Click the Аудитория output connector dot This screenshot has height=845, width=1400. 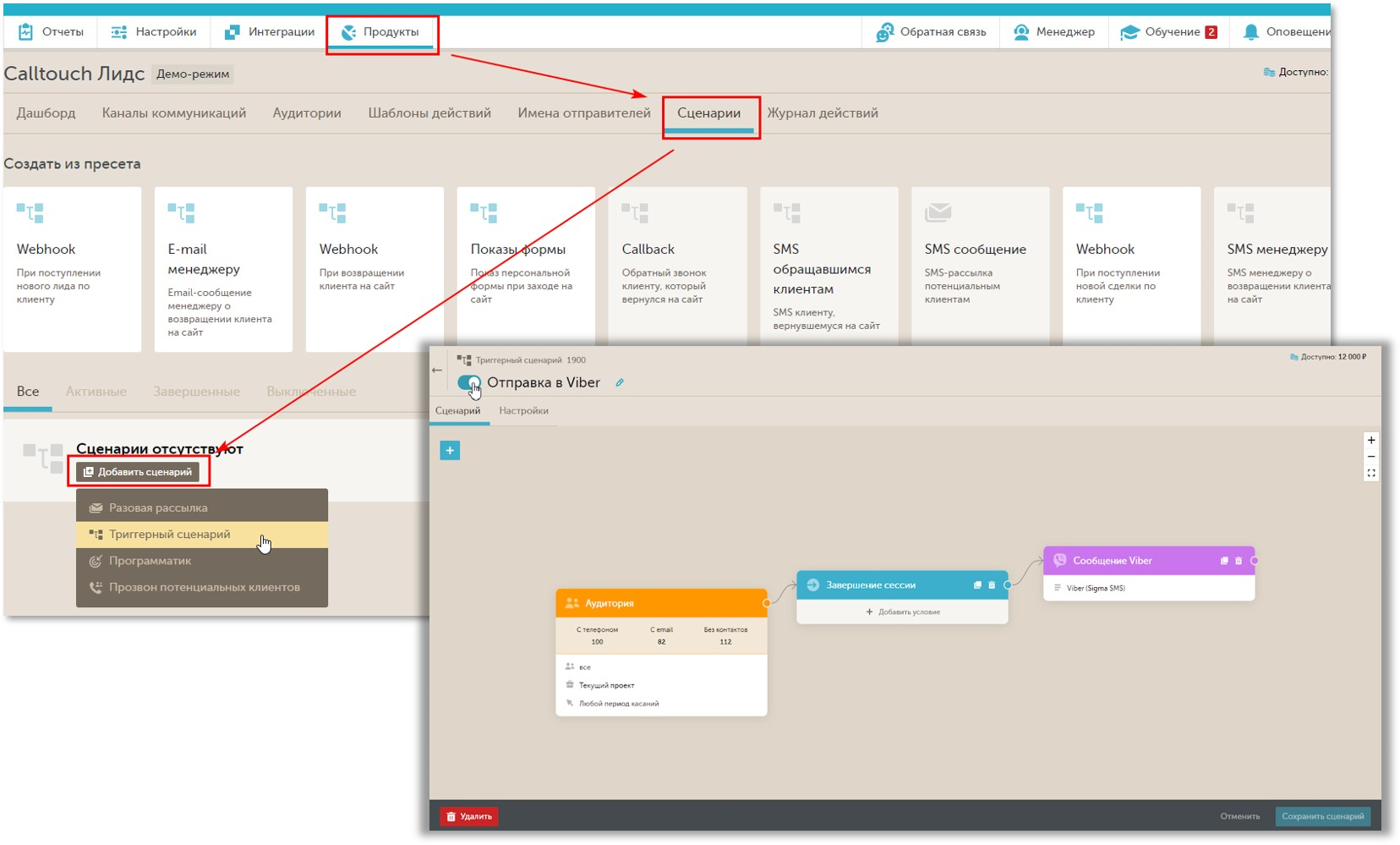tap(767, 603)
